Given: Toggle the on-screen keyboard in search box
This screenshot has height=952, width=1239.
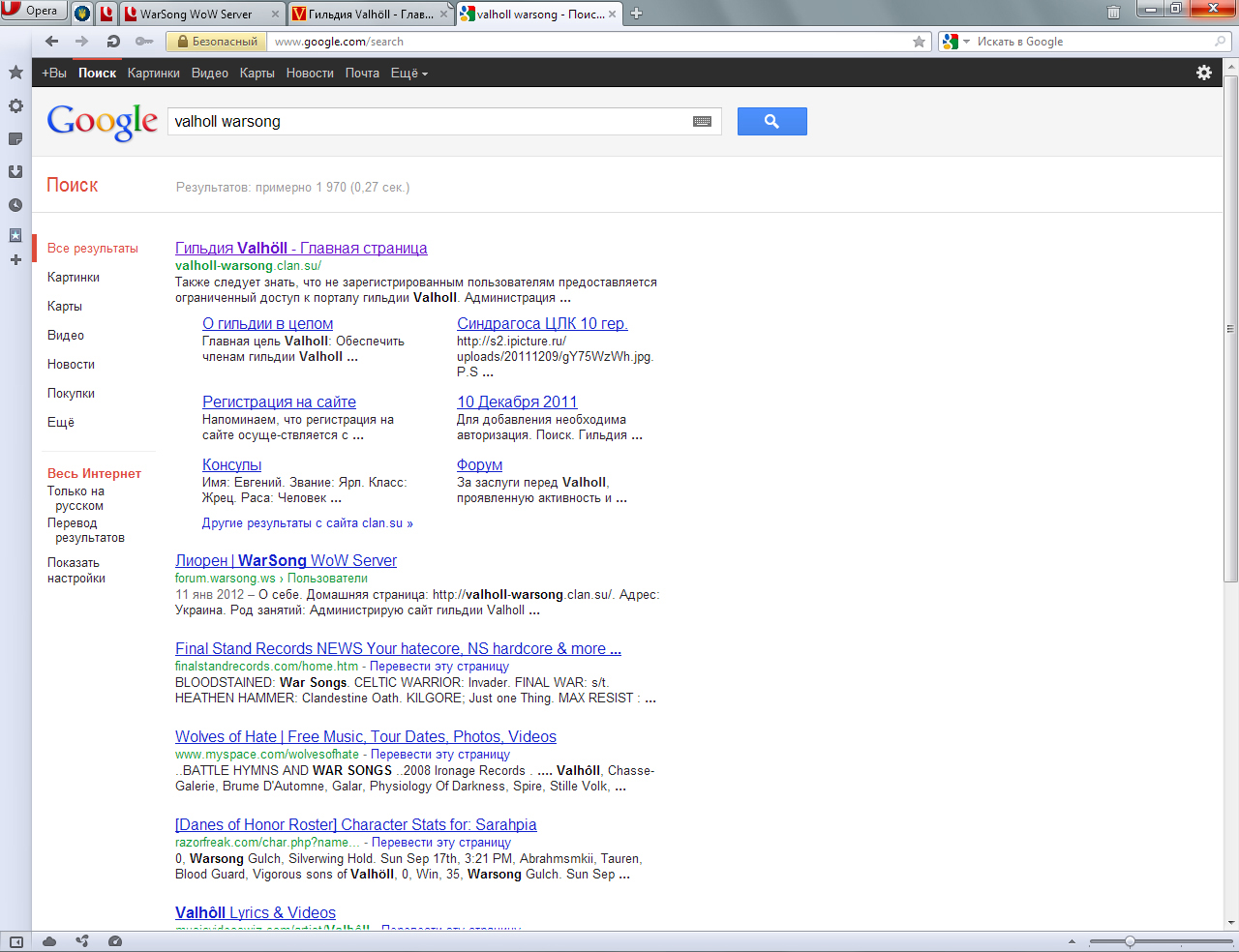Looking at the screenshot, I should tap(702, 122).
